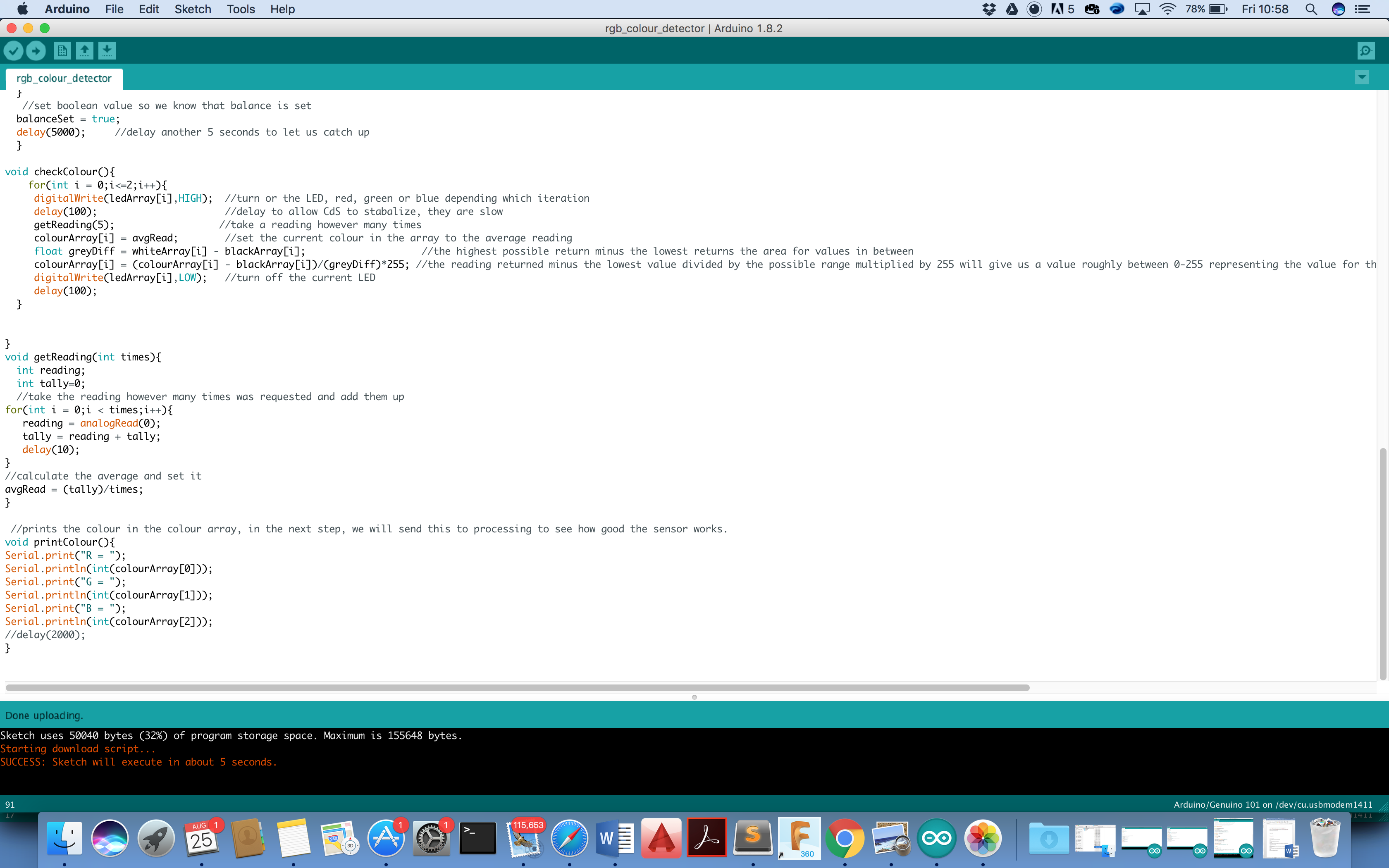Open Adobe Acrobat in the Dock
Image resolution: width=1389 pixels, height=868 pixels.
(x=706, y=838)
